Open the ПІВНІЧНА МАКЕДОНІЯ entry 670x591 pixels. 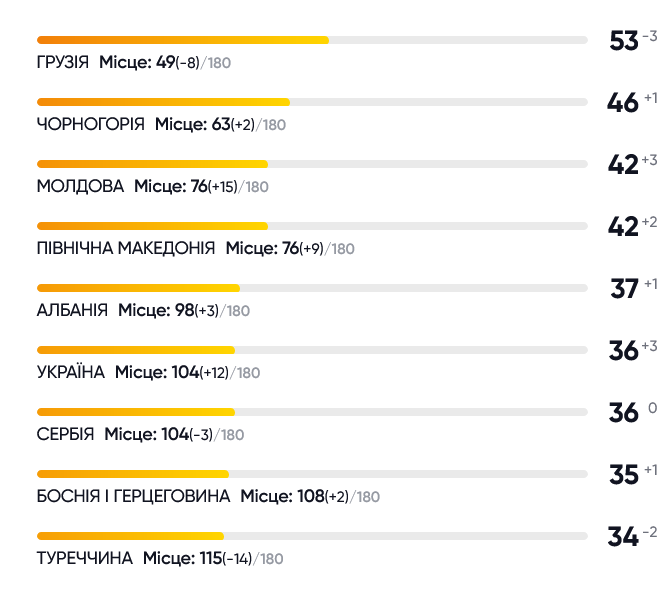[x=126, y=248]
